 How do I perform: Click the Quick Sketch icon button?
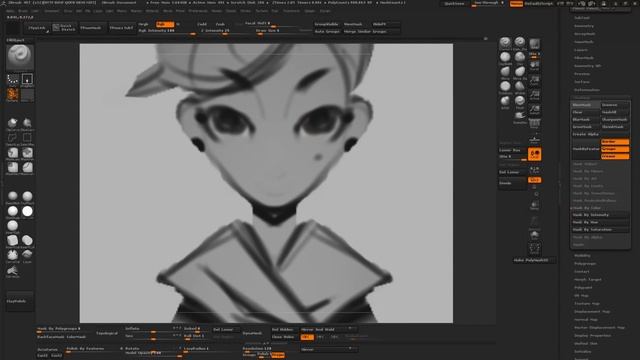pos(64,28)
